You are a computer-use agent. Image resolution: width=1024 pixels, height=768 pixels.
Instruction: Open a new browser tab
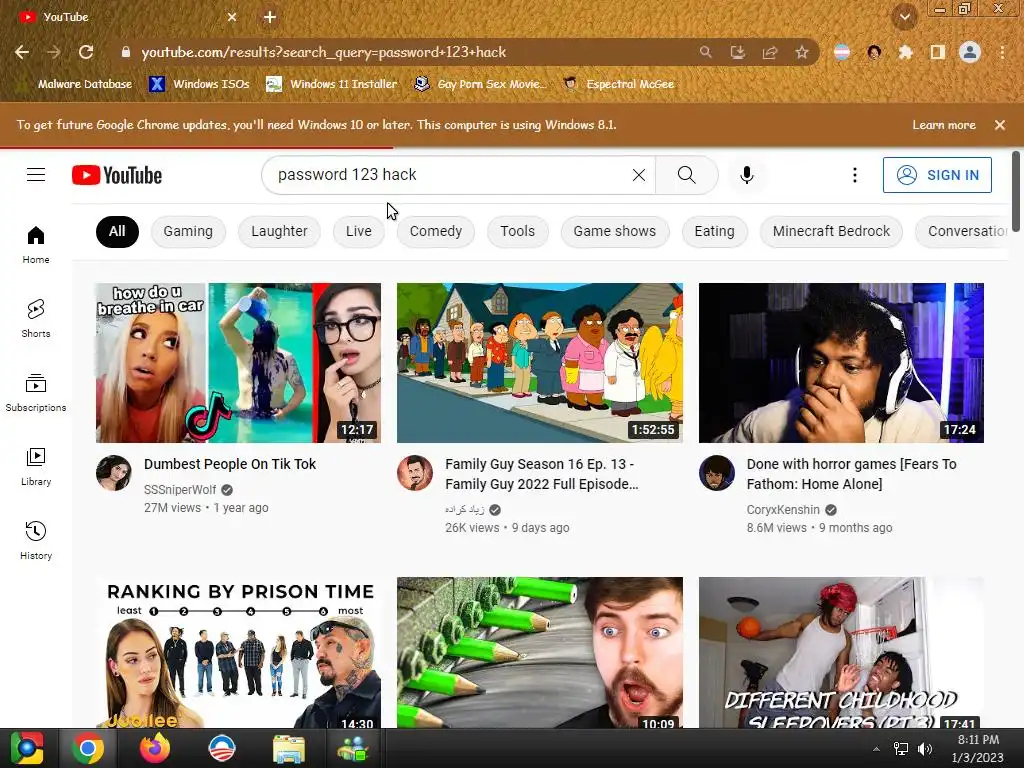[x=270, y=17]
